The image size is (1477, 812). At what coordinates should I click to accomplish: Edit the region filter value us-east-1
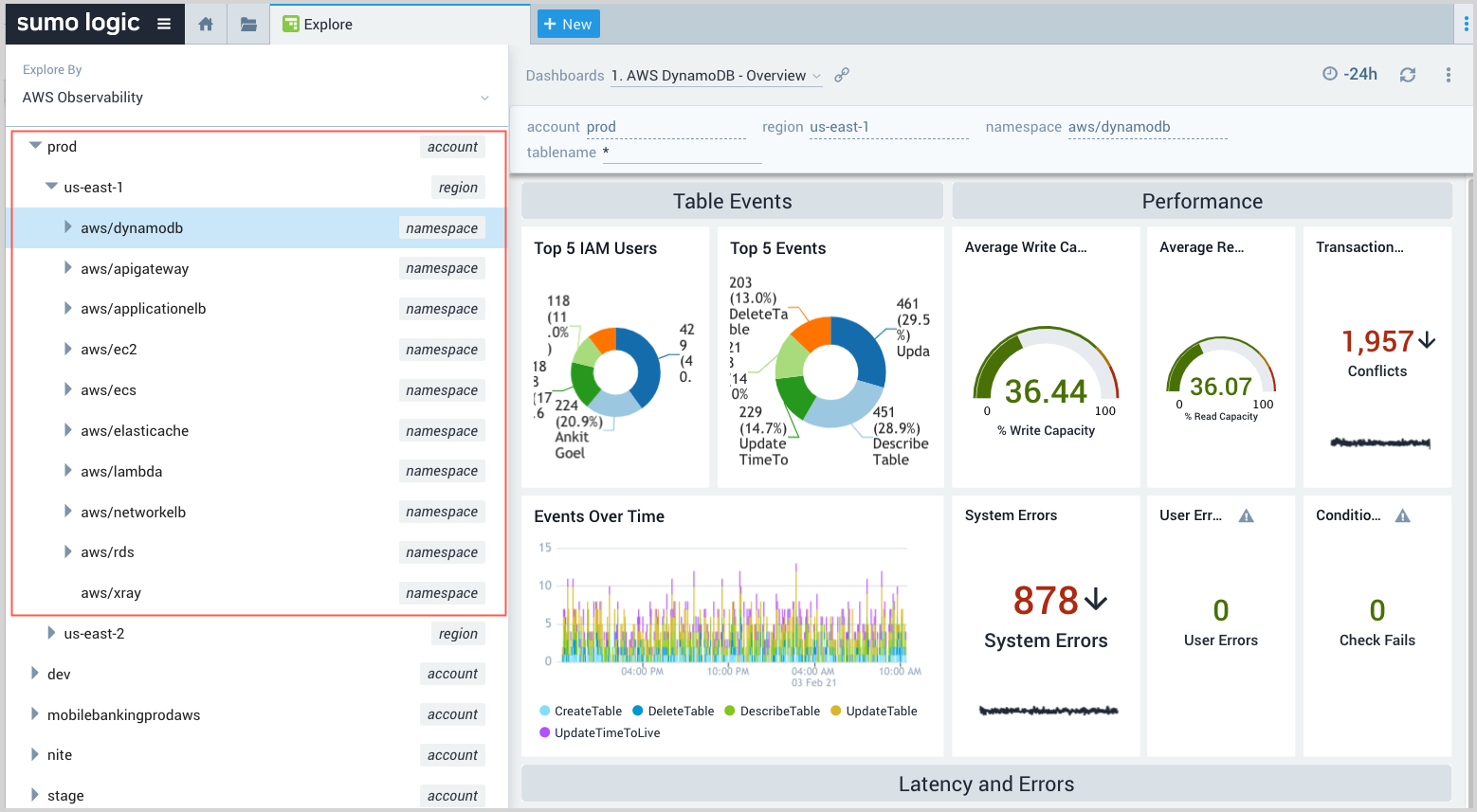point(888,127)
